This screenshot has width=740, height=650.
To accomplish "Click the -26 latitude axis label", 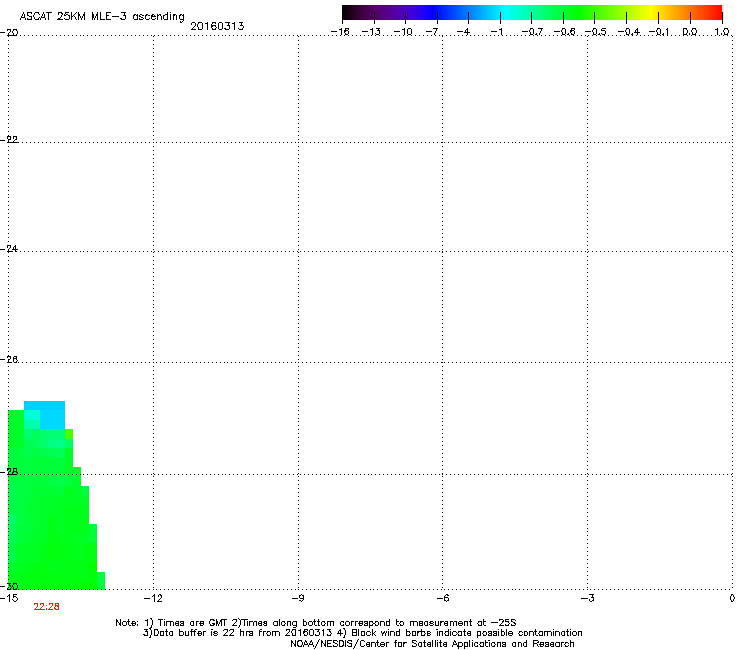I will (x=9, y=360).
